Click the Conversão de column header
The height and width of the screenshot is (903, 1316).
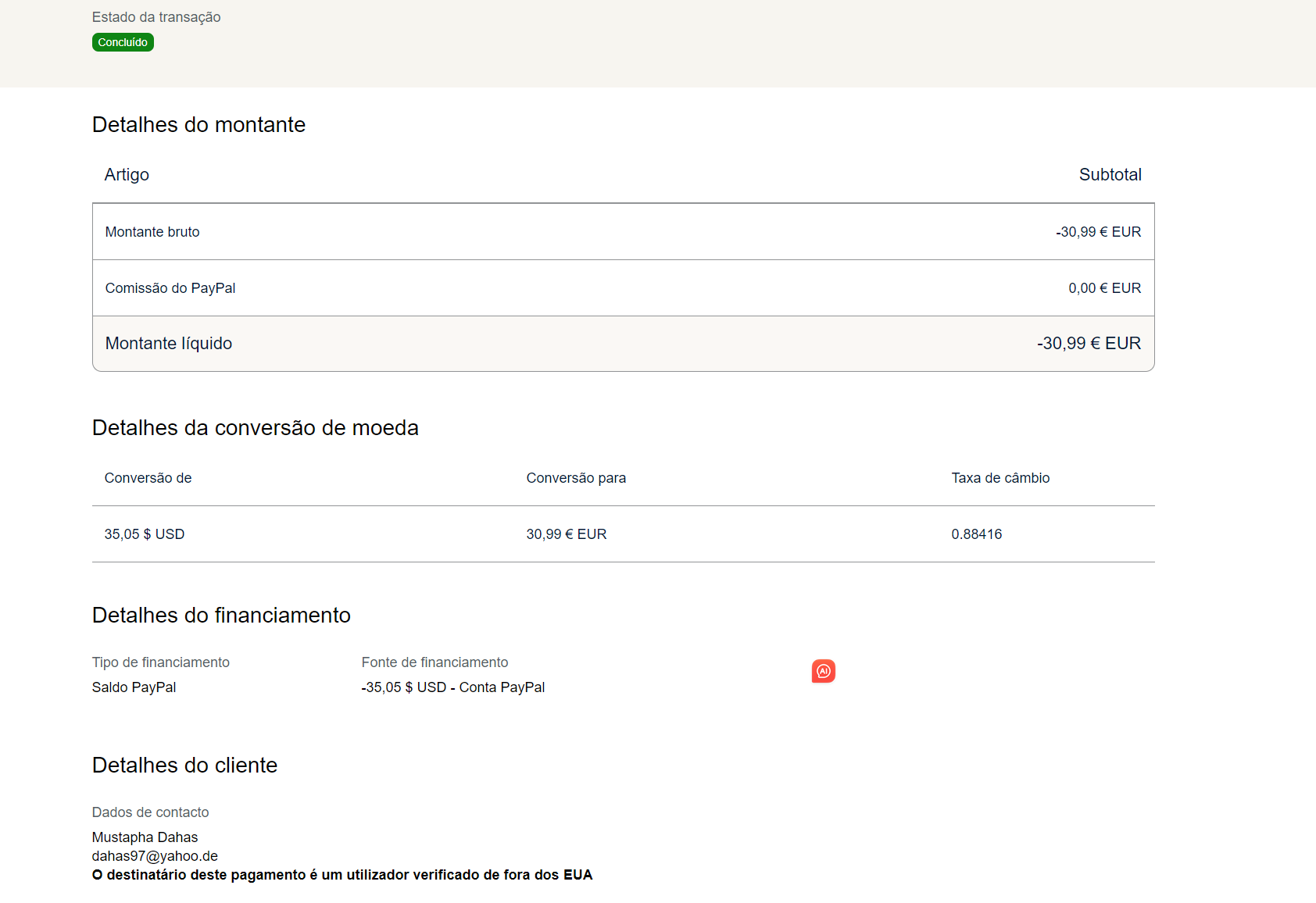tap(148, 478)
